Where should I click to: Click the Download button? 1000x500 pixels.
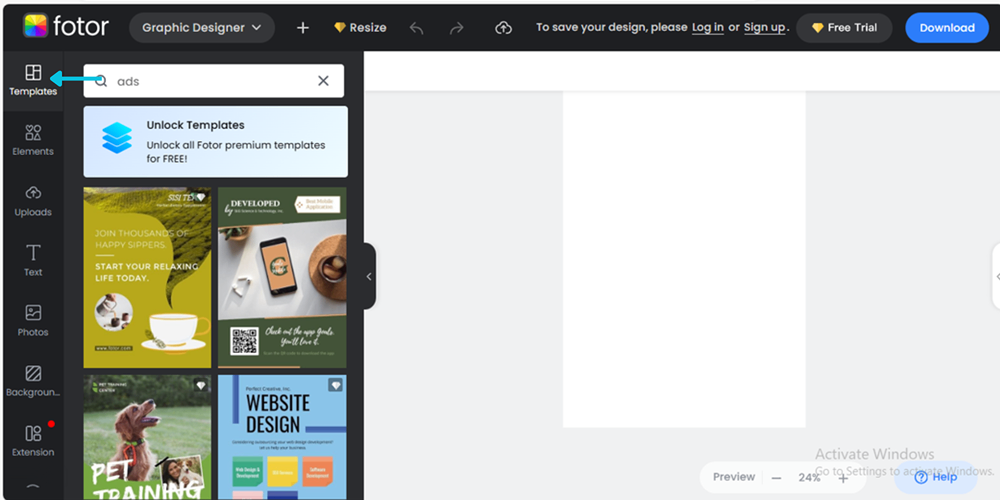coord(947,27)
